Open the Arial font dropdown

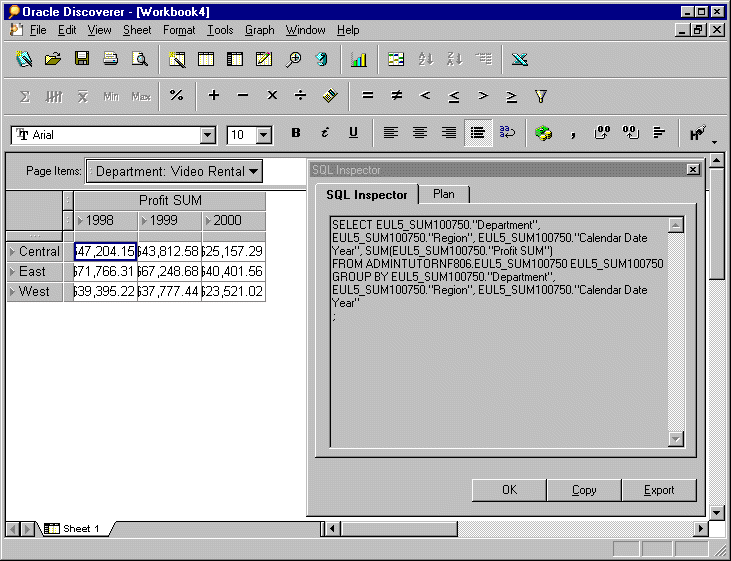pyautogui.click(x=207, y=136)
